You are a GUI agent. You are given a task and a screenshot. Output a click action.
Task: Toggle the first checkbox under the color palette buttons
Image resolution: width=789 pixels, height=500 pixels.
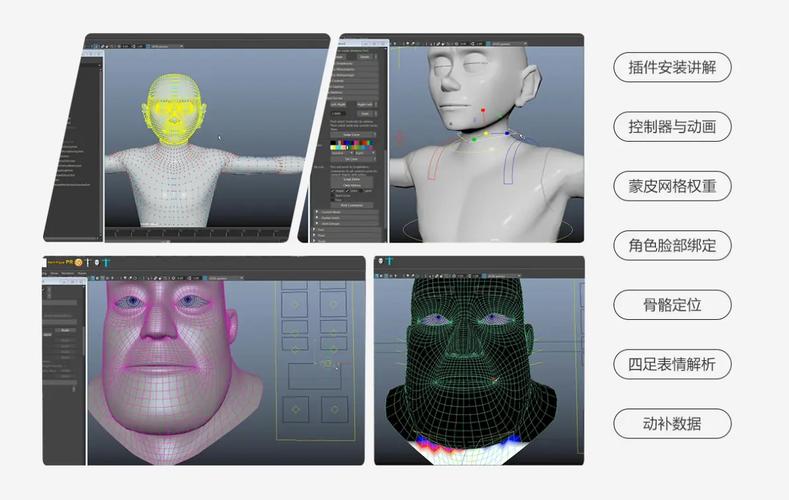(335, 191)
